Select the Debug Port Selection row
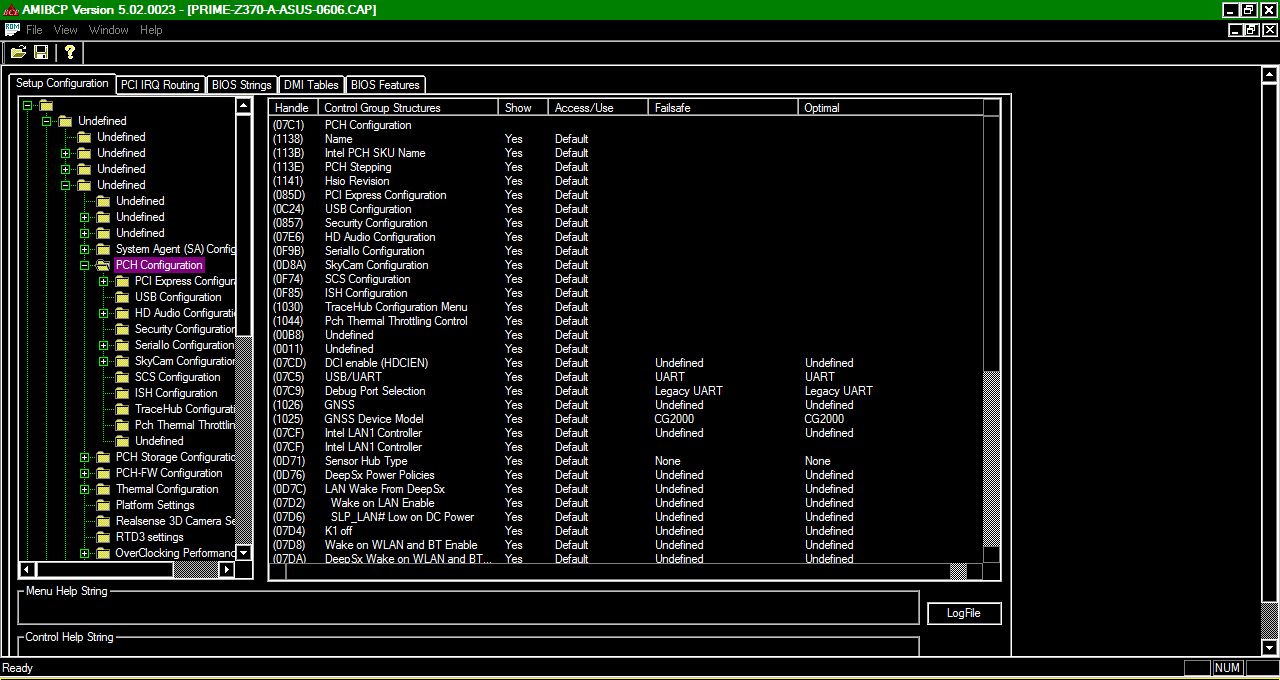This screenshot has width=1280, height=680. [x=626, y=391]
